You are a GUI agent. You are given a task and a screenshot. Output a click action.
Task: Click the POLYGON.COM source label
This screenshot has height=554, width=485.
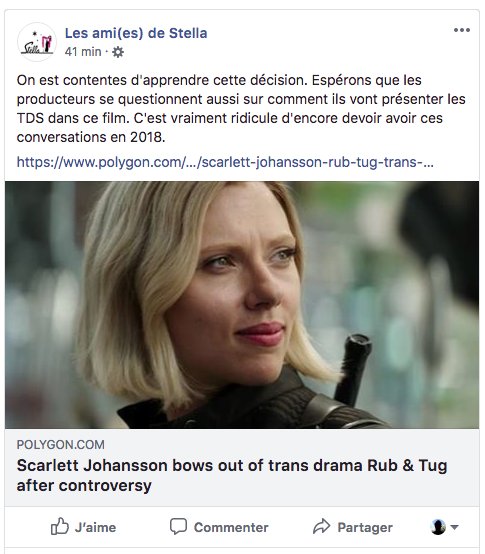click(60, 444)
